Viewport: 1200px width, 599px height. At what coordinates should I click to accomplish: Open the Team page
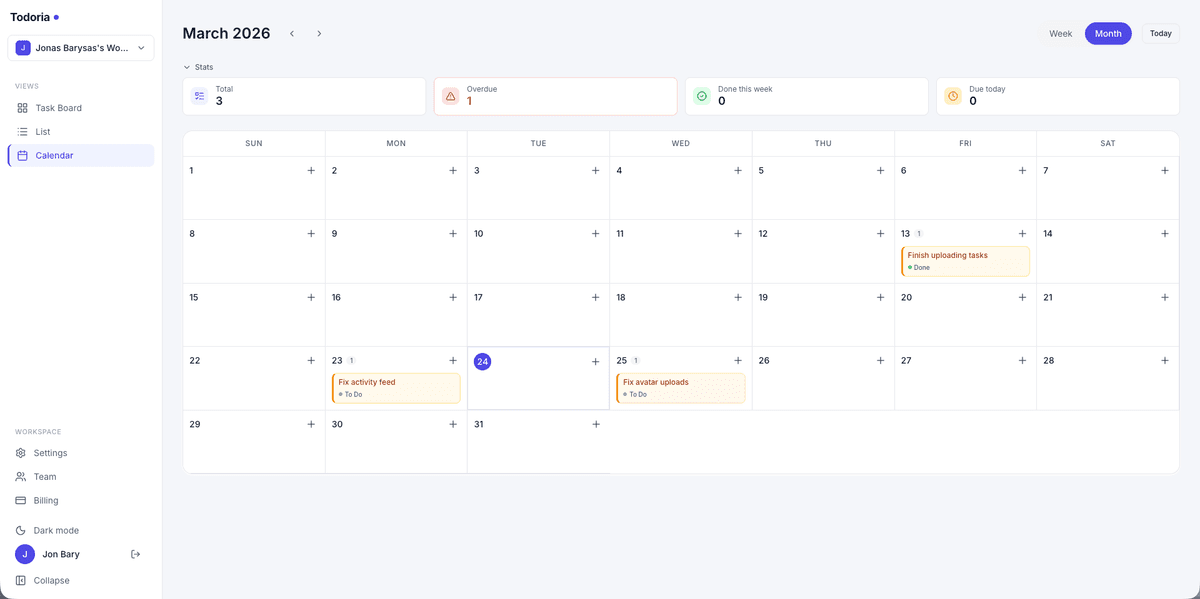tap(20, 476)
